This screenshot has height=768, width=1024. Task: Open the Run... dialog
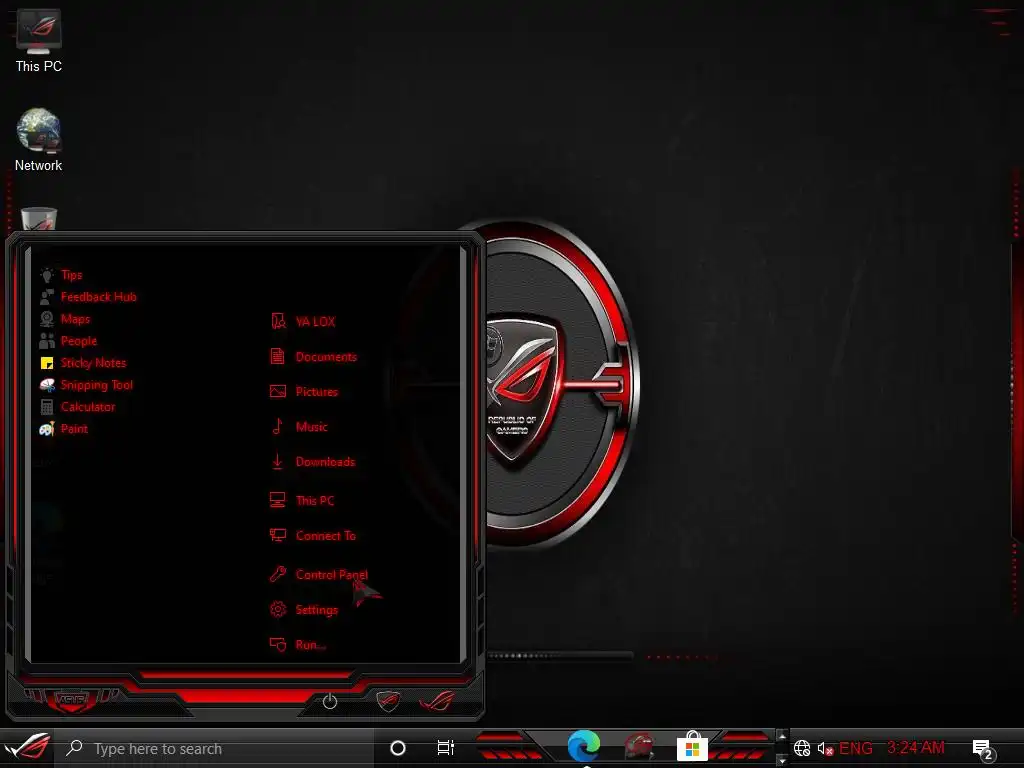[298, 645]
